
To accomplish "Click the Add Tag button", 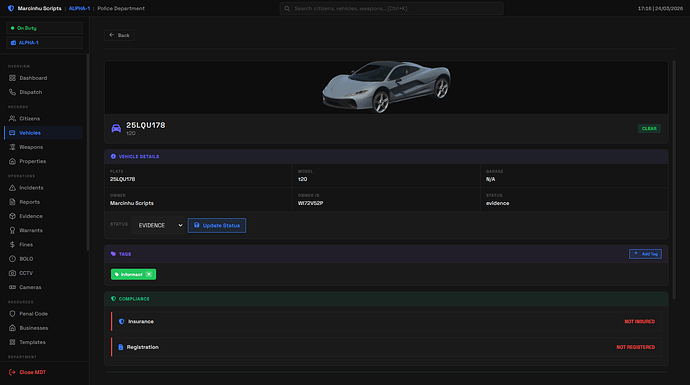I will pos(645,254).
